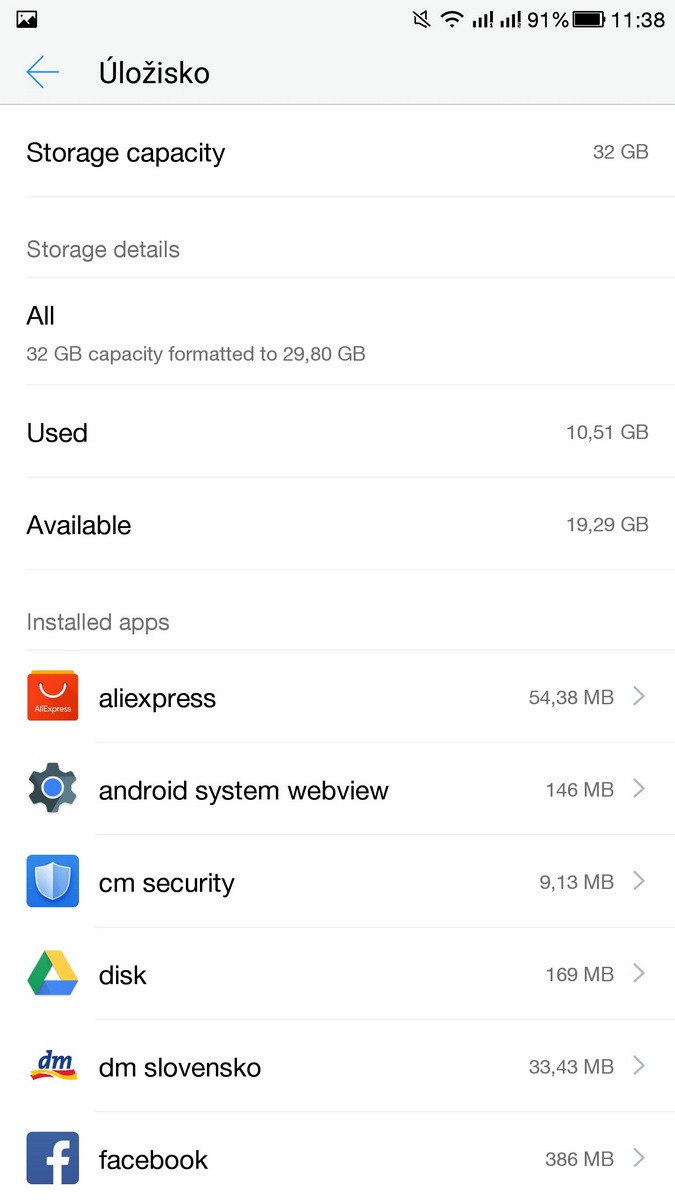Tap the CM Security shield icon
675x1200 pixels.
click(x=53, y=882)
